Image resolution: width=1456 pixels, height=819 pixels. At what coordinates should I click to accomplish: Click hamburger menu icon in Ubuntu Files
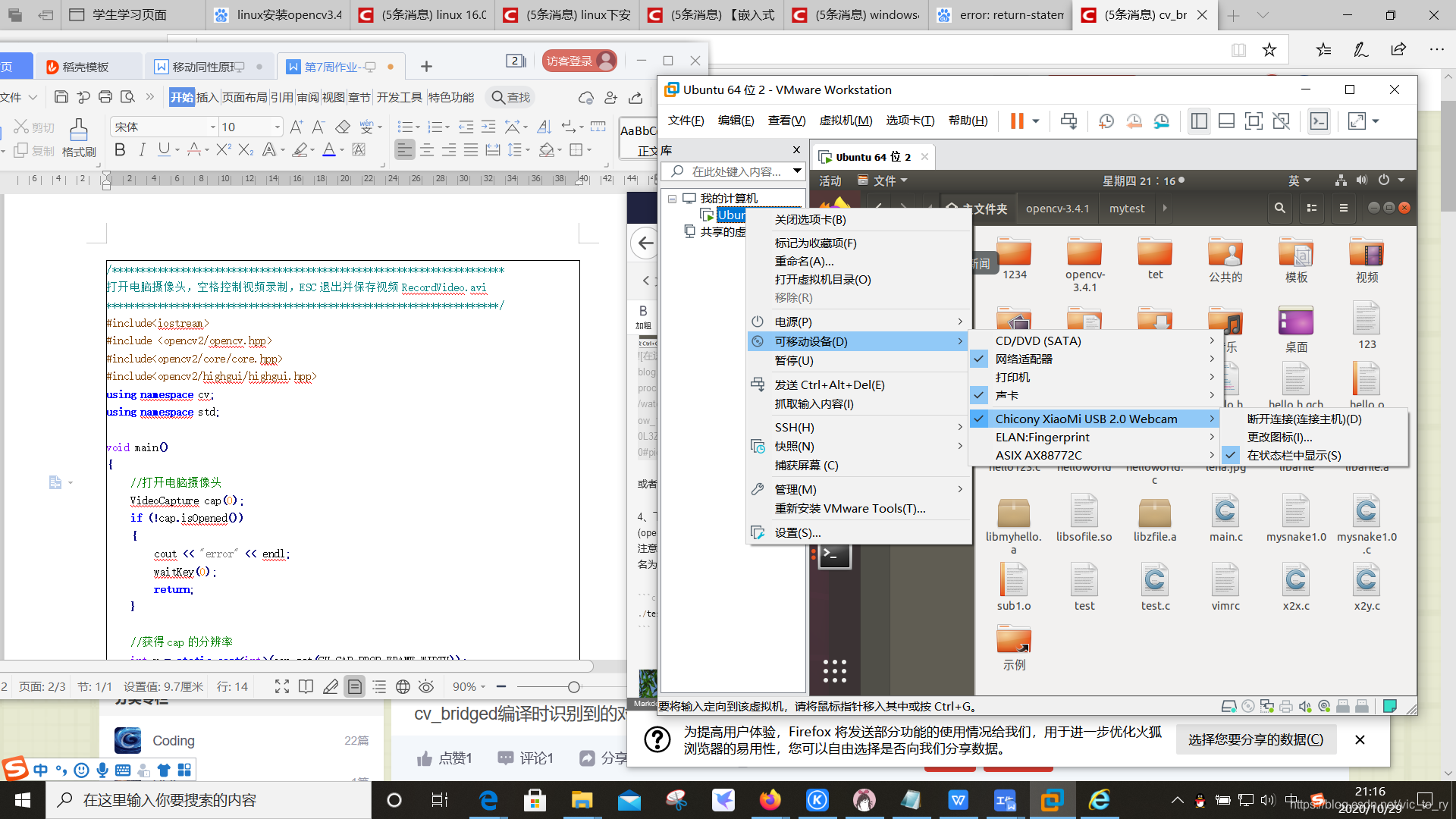[1343, 208]
